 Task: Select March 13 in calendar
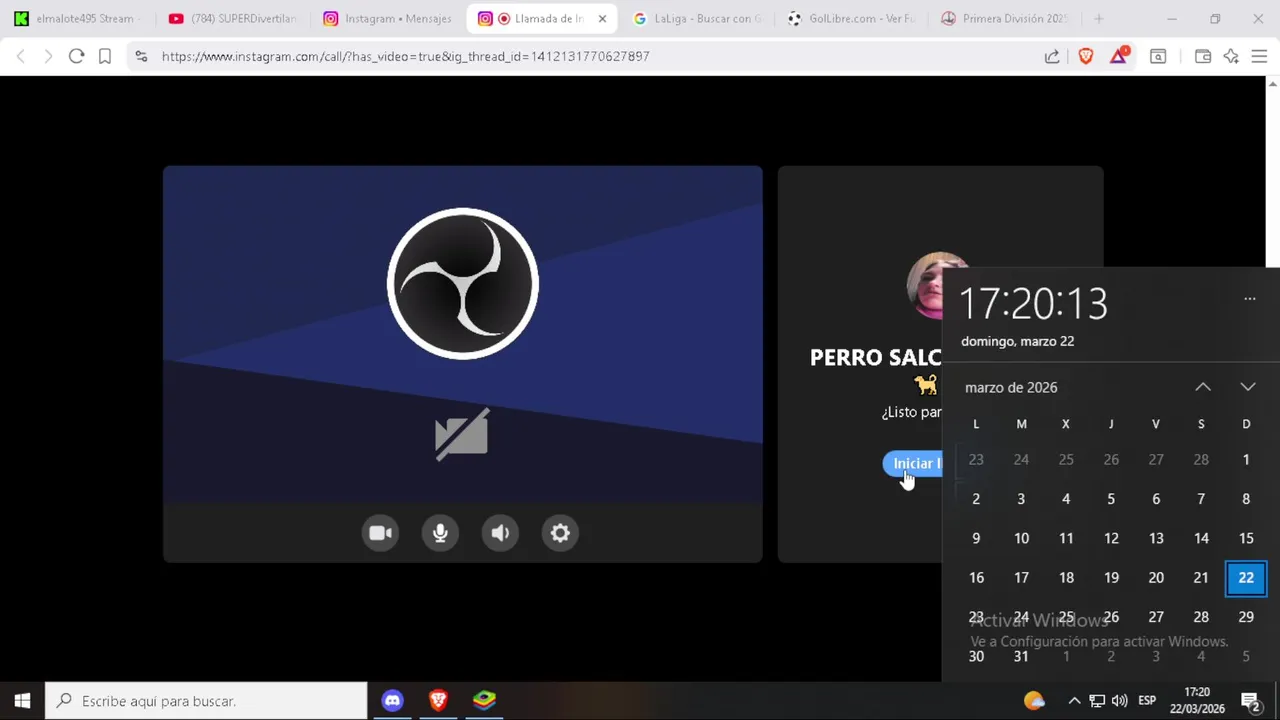coord(1156,538)
